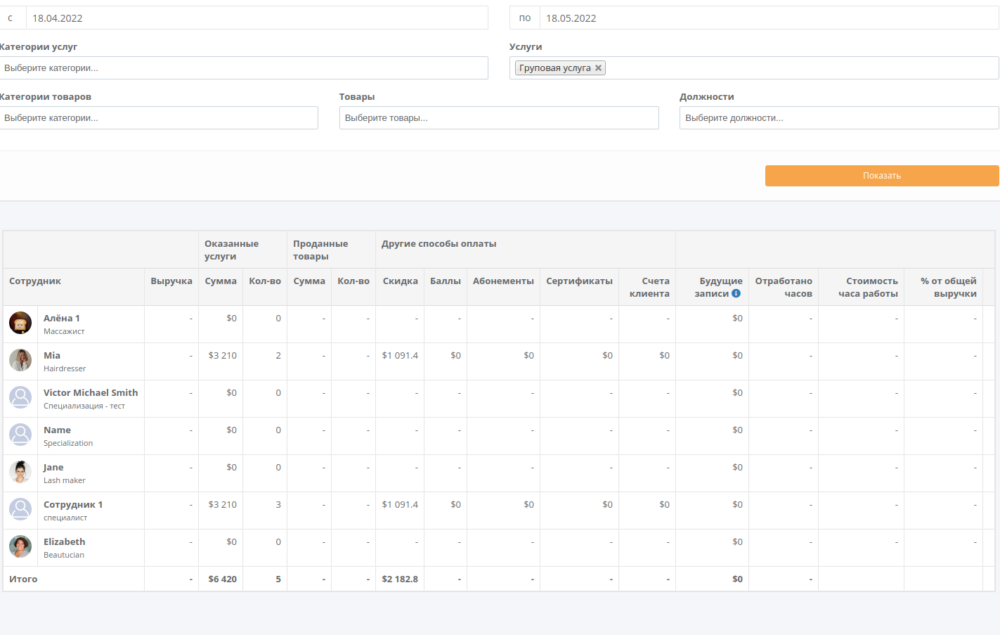Click the Beautucian position under Elizabeth
The image size is (1000, 635).
[x=64, y=555]
